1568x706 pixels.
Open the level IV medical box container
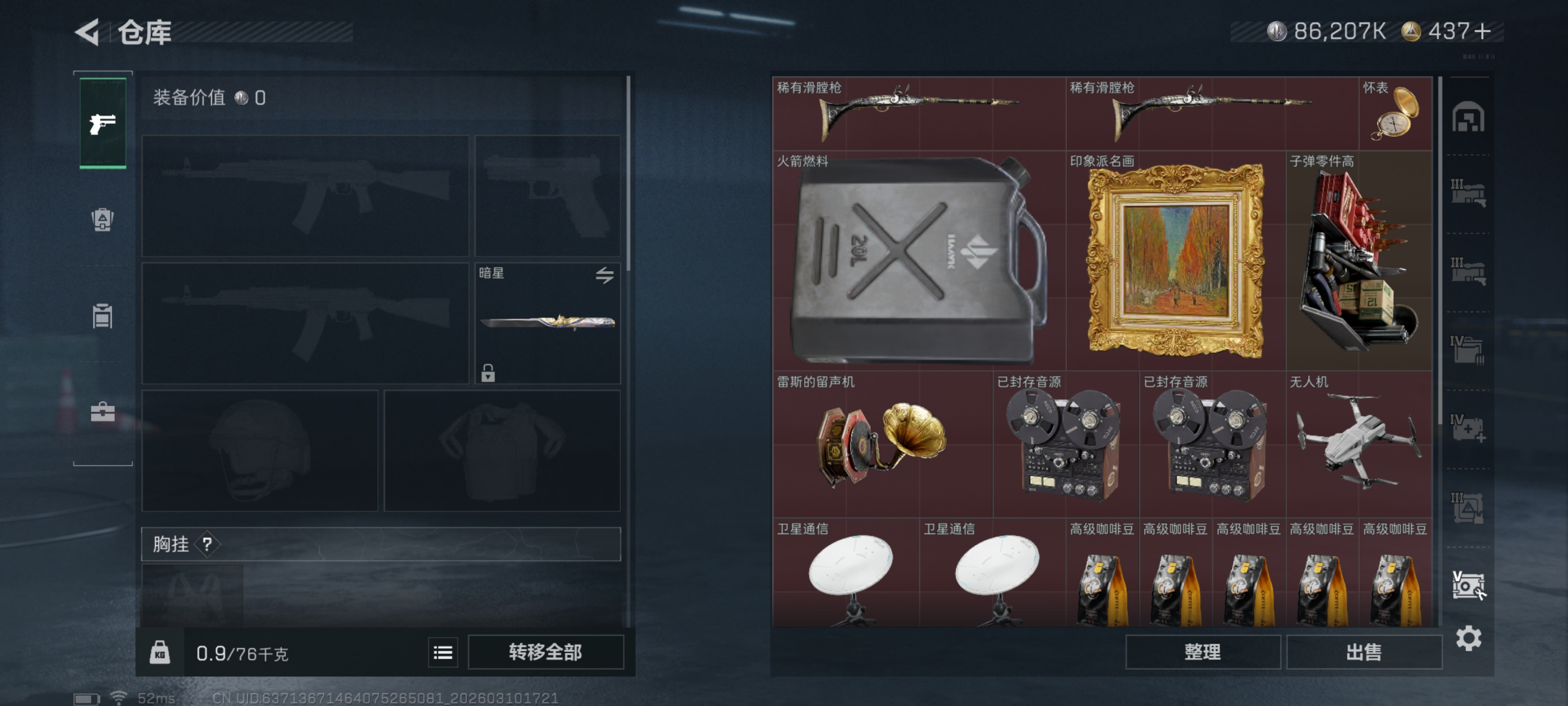click(1468, 428)
